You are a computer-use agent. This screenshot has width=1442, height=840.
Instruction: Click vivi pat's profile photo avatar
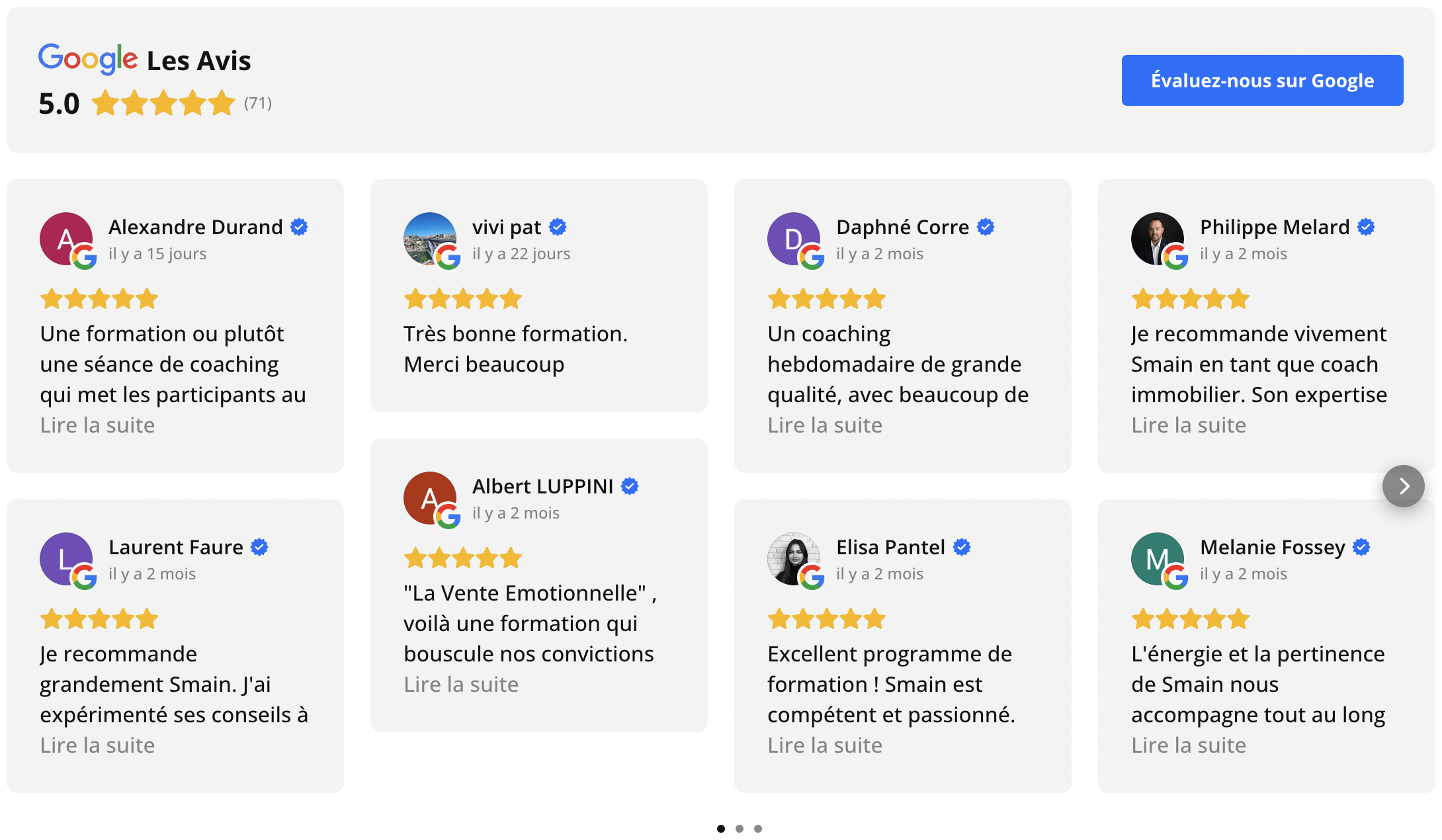tap(429, 238)
